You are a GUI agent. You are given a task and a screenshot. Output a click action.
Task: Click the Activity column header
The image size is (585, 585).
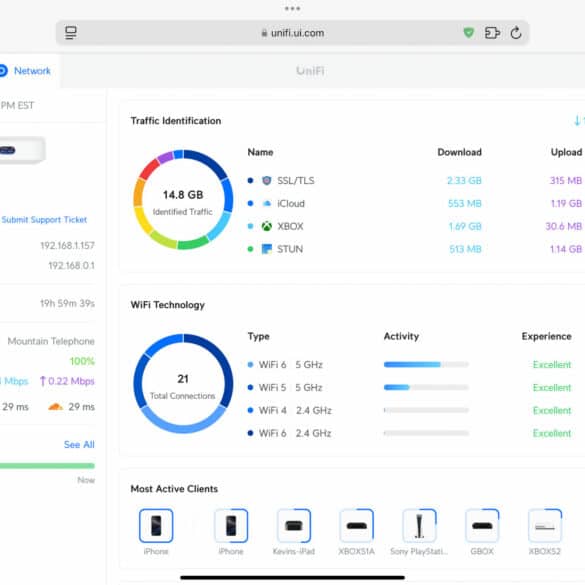[401, 336]
